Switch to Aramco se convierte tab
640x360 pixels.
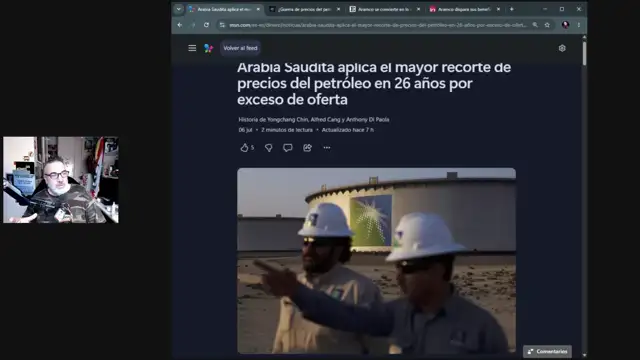384,9
